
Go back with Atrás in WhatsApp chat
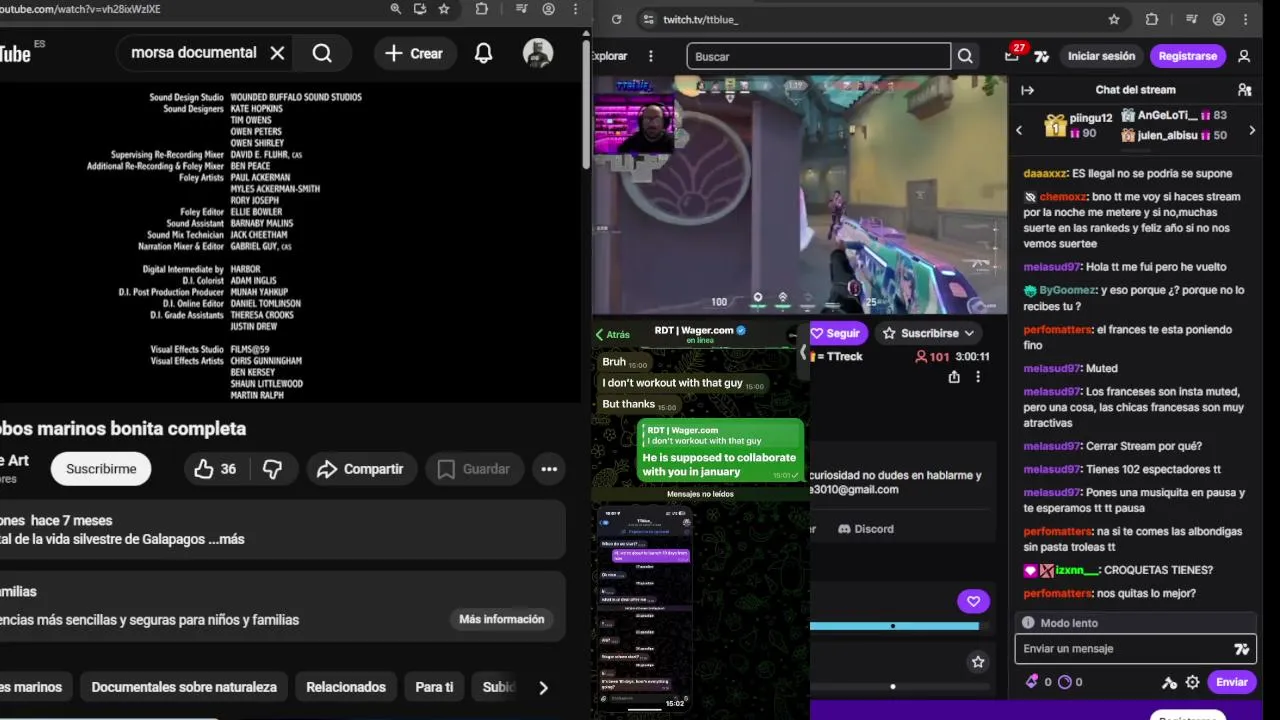[x=612, y=335]
